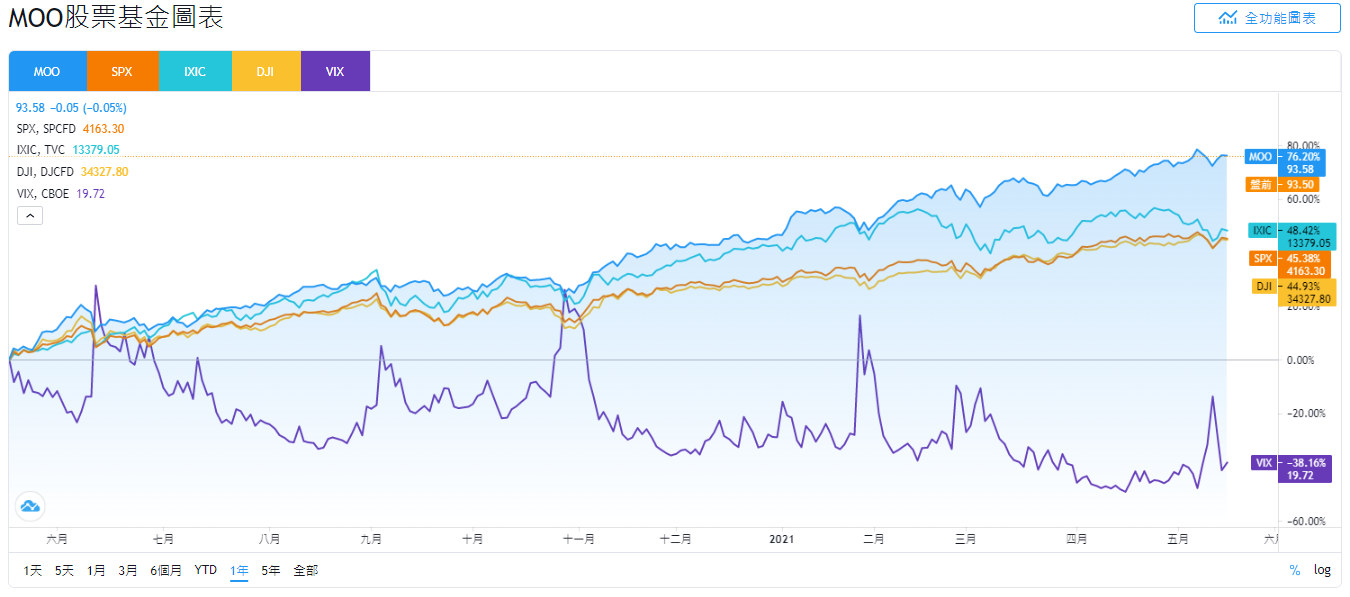The image size is (1350, 597).
Task: Set range to 1月
Action: pyautogui.click(x=96, y=570)
